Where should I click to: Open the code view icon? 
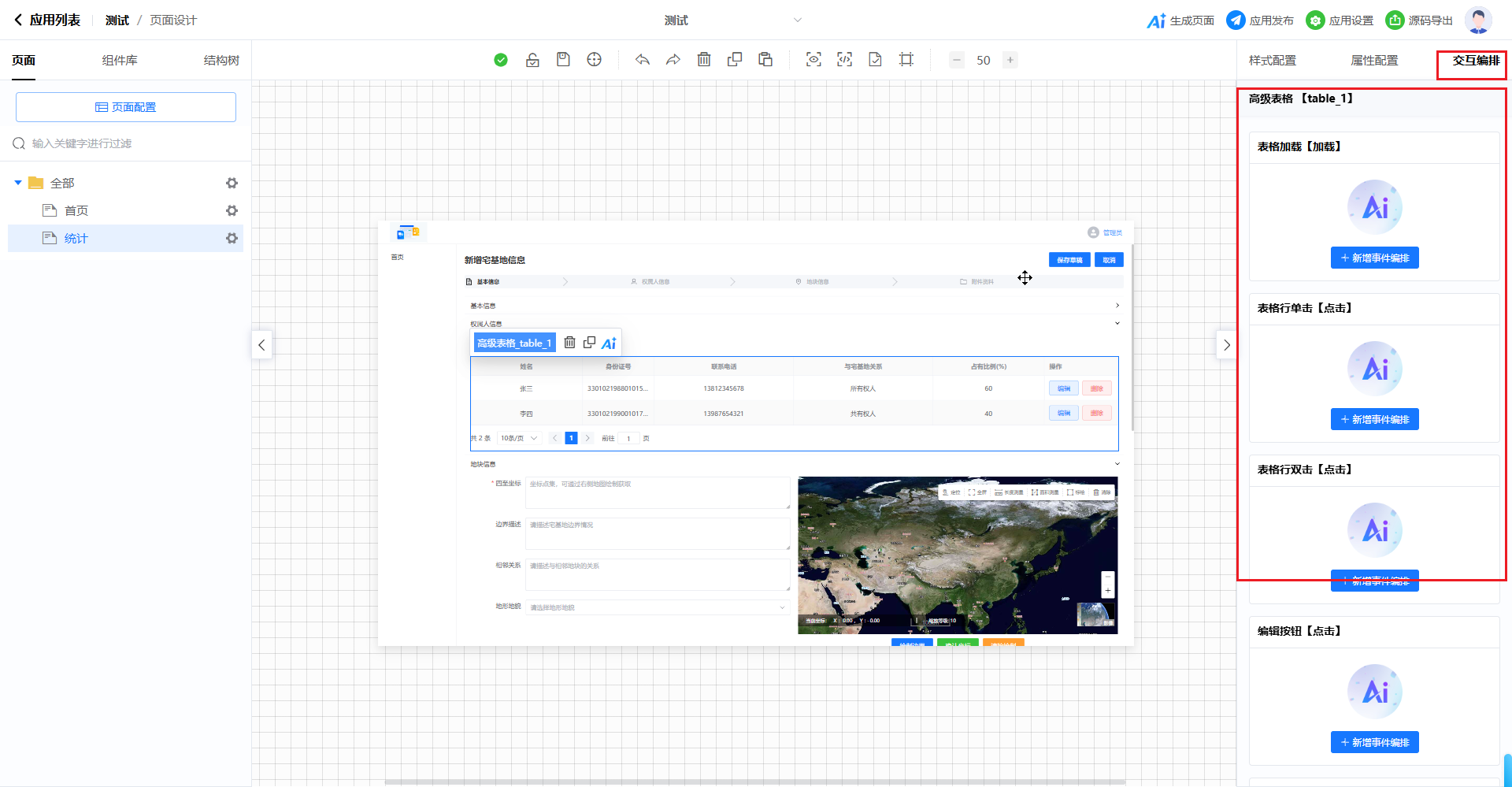(844, 60)
